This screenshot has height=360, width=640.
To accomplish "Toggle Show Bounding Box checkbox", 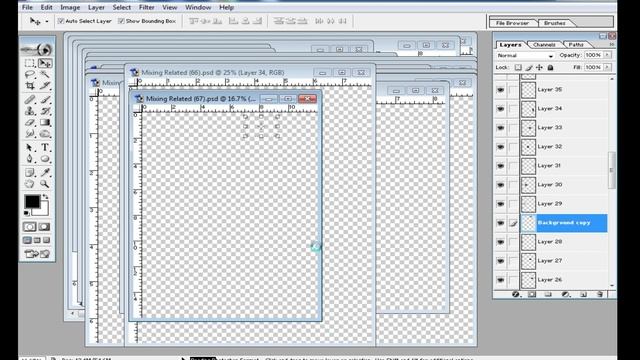I will pos(121,21).
